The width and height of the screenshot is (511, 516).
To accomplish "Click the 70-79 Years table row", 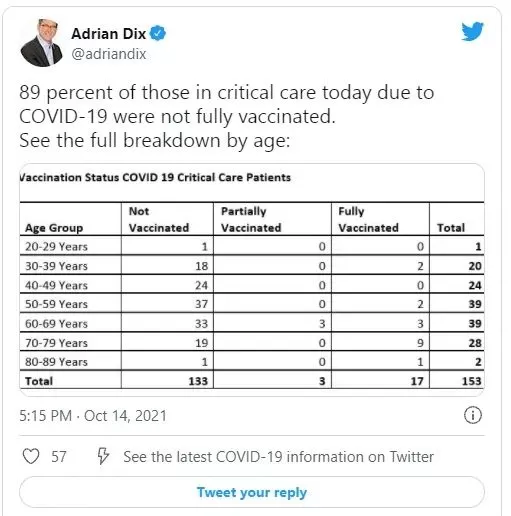I will pyautogui.click(x=252, y=343).
